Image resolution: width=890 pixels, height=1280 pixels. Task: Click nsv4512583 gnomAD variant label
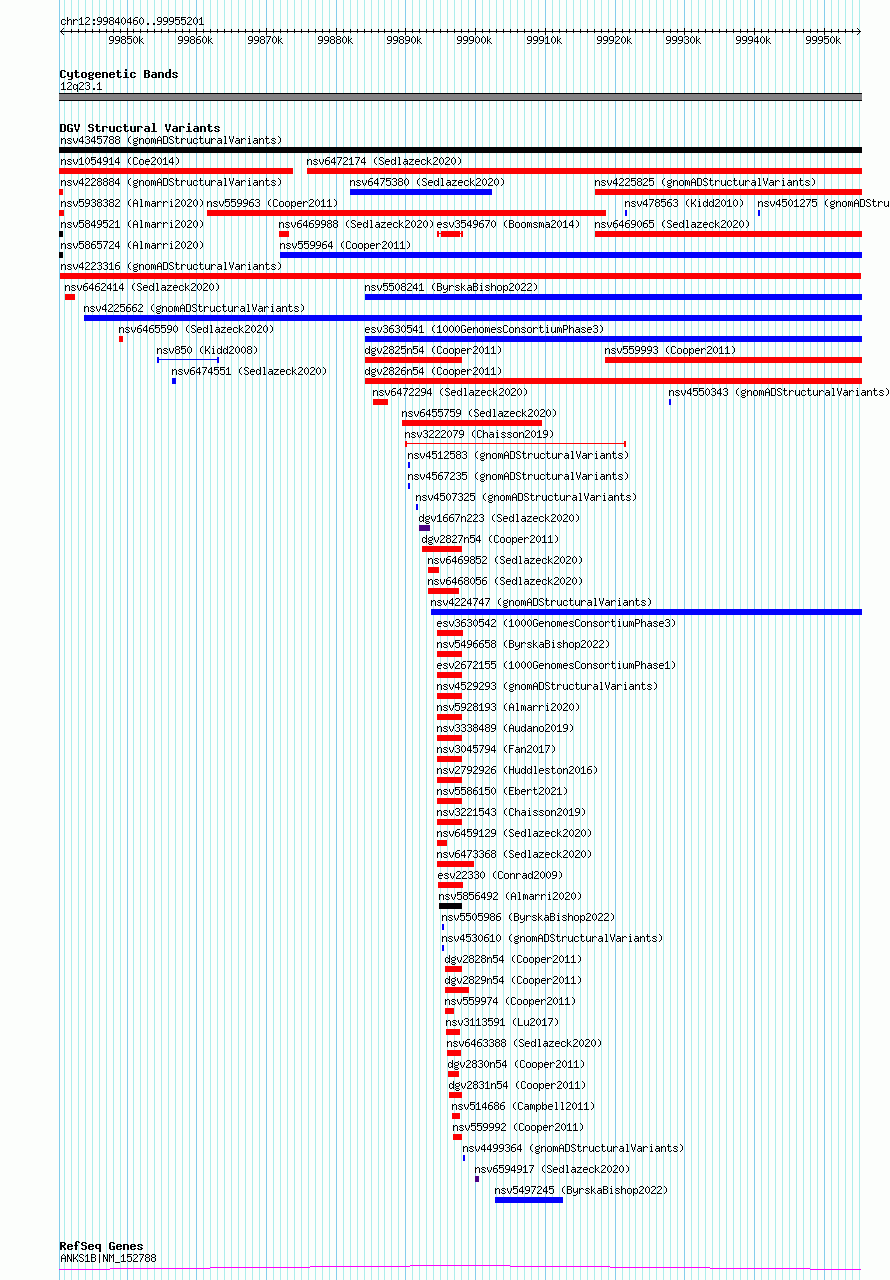[x=518, y=455]
